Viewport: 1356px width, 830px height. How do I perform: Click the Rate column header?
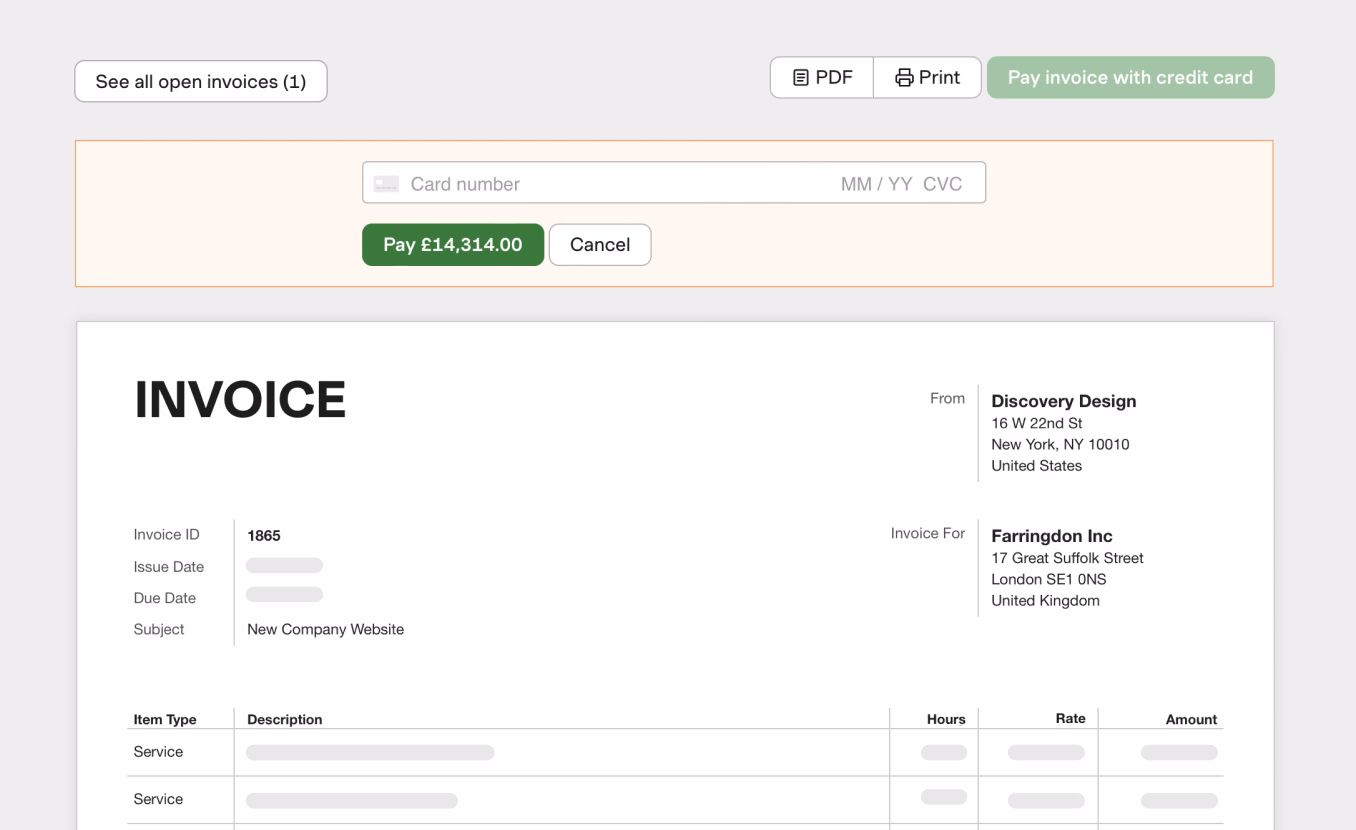point(1070,719)
